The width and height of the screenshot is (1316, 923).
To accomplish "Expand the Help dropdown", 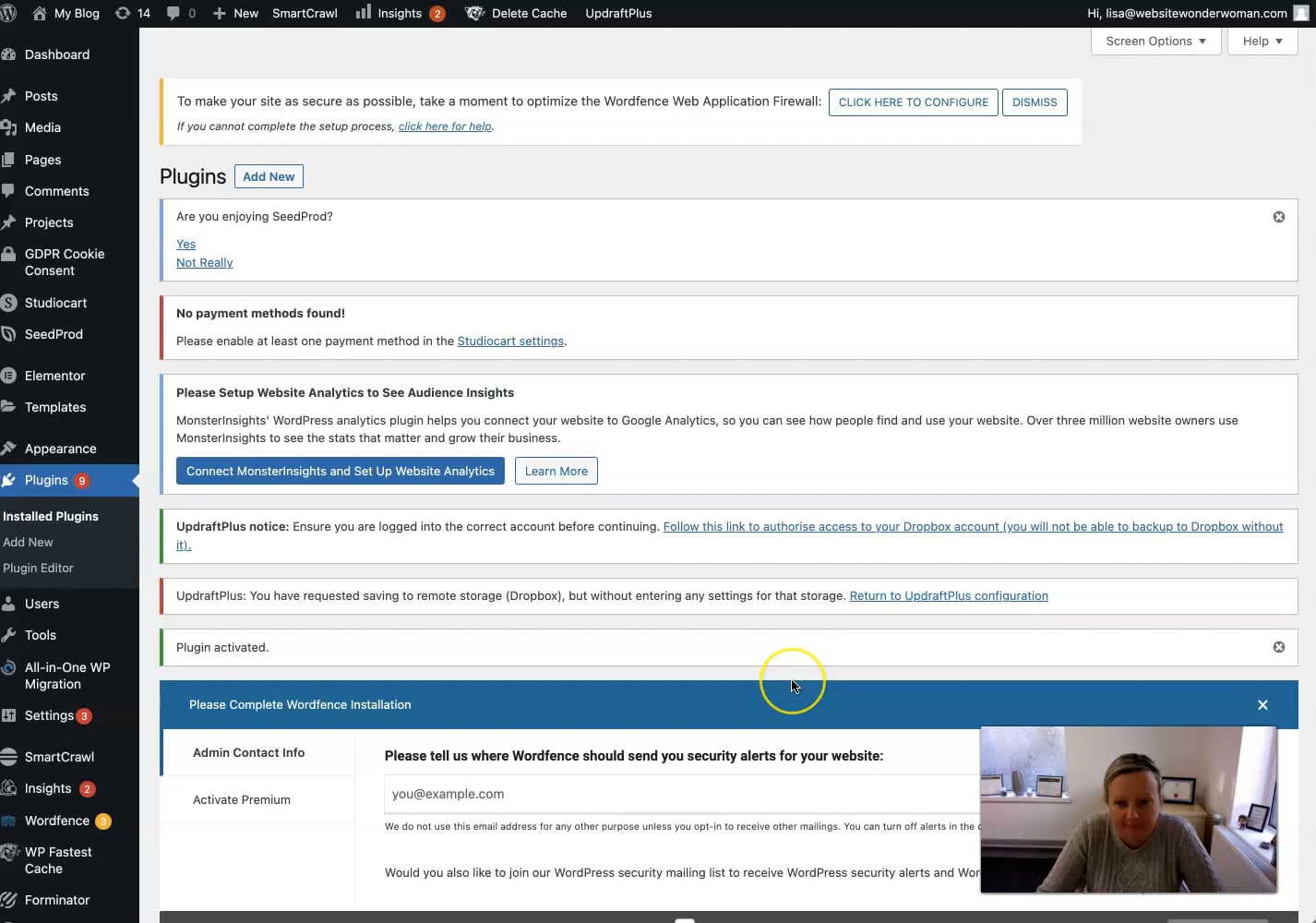I will [x=1262, y=42].
